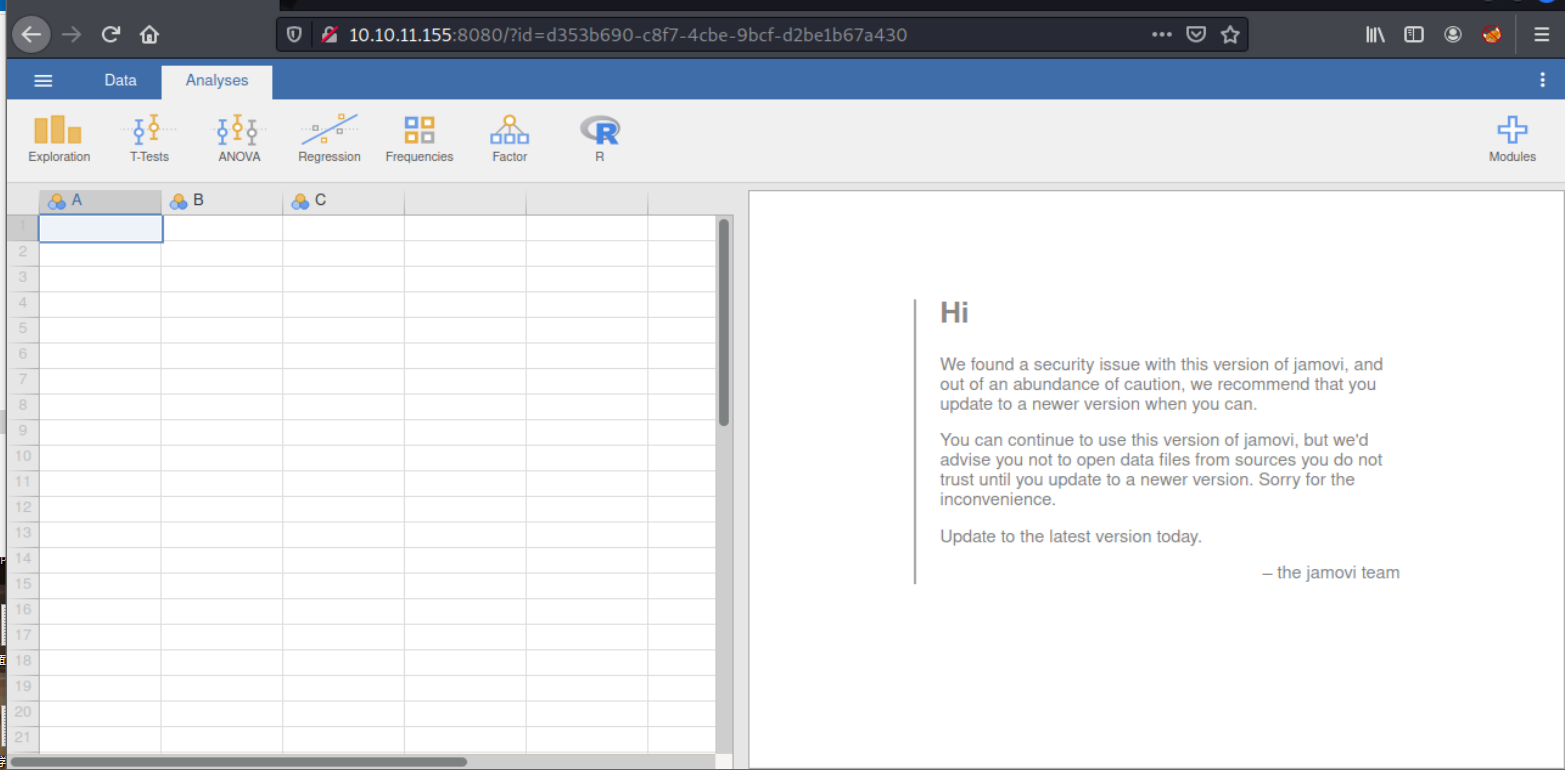
Task: Open the R editor module
Action: point(599,139)
